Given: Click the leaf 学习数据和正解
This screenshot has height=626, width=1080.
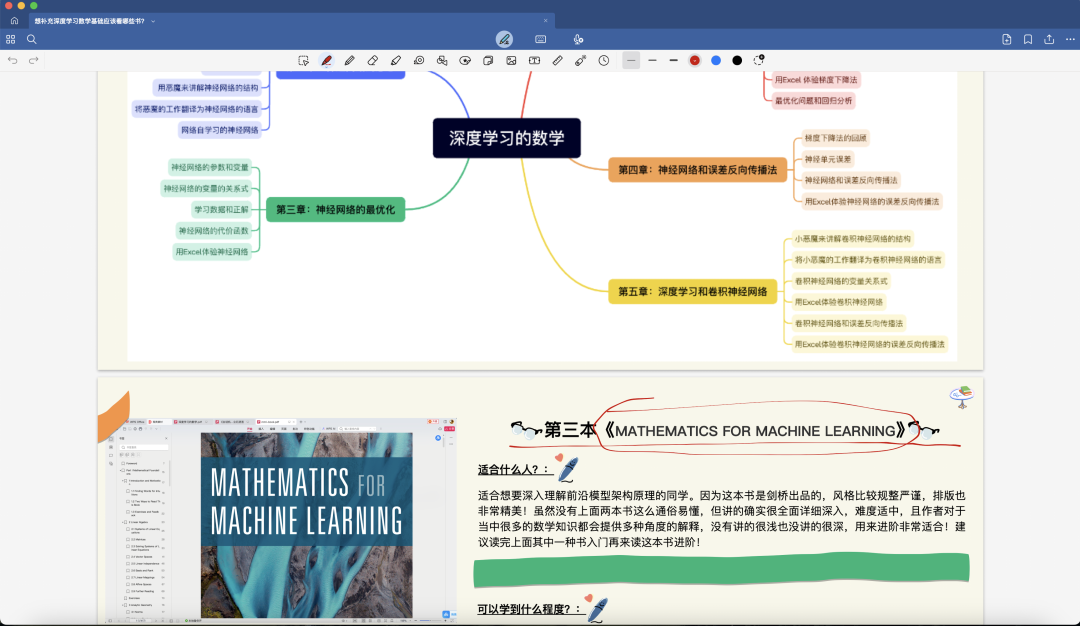Looking at the screenshot, I should pyautogui.click(x=220, y=209).
